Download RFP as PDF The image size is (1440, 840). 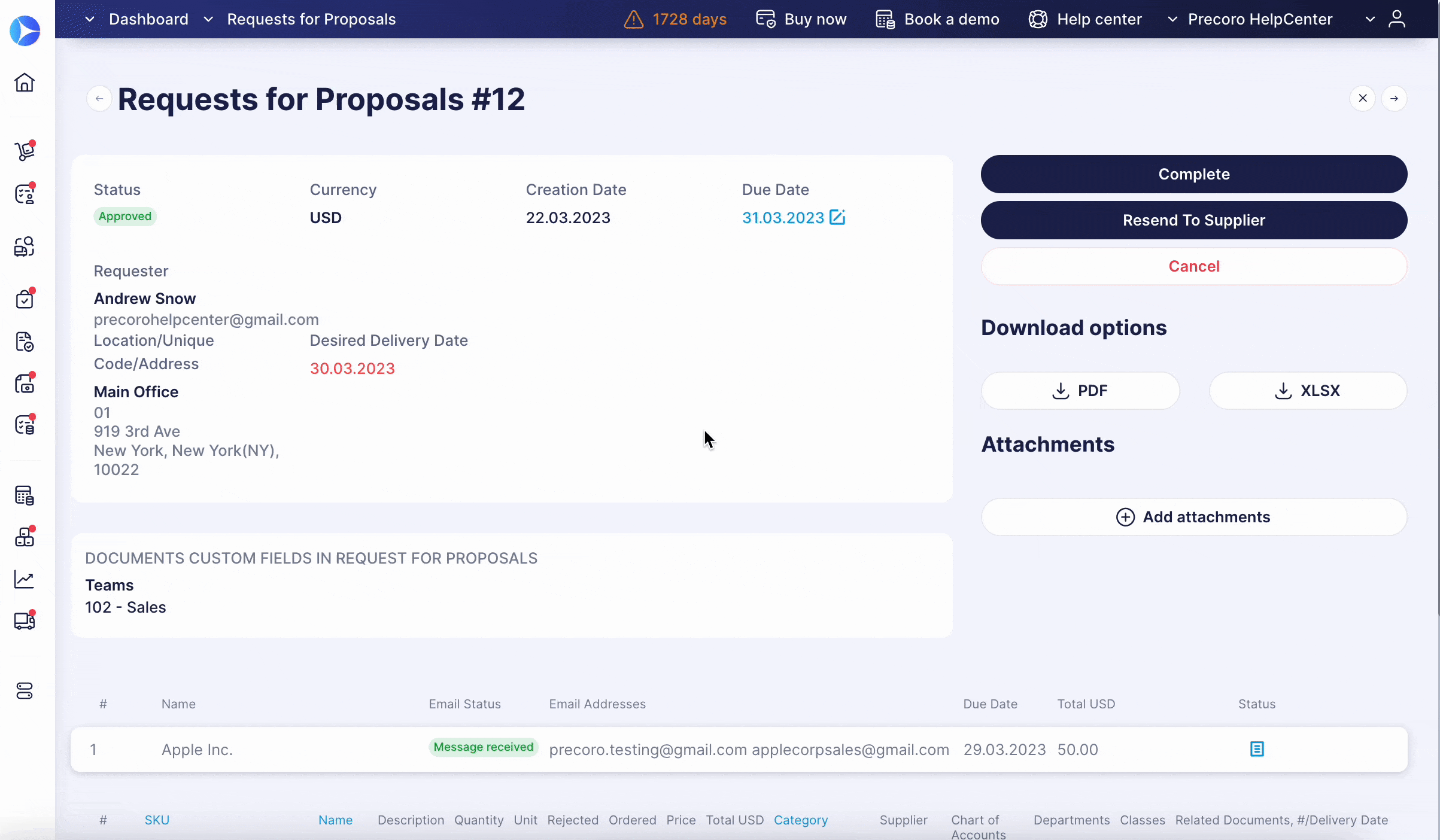coord(1079,390)
